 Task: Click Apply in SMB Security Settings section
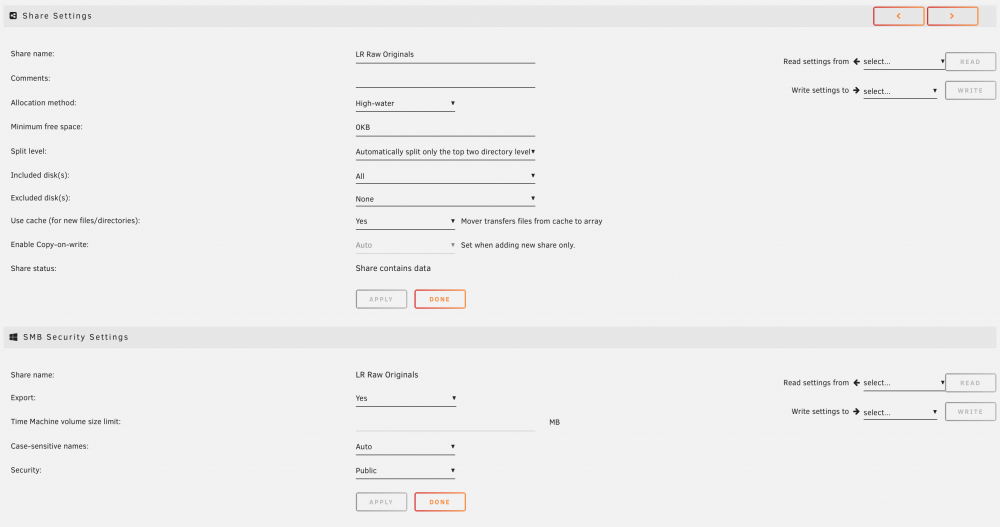(381, 502)
